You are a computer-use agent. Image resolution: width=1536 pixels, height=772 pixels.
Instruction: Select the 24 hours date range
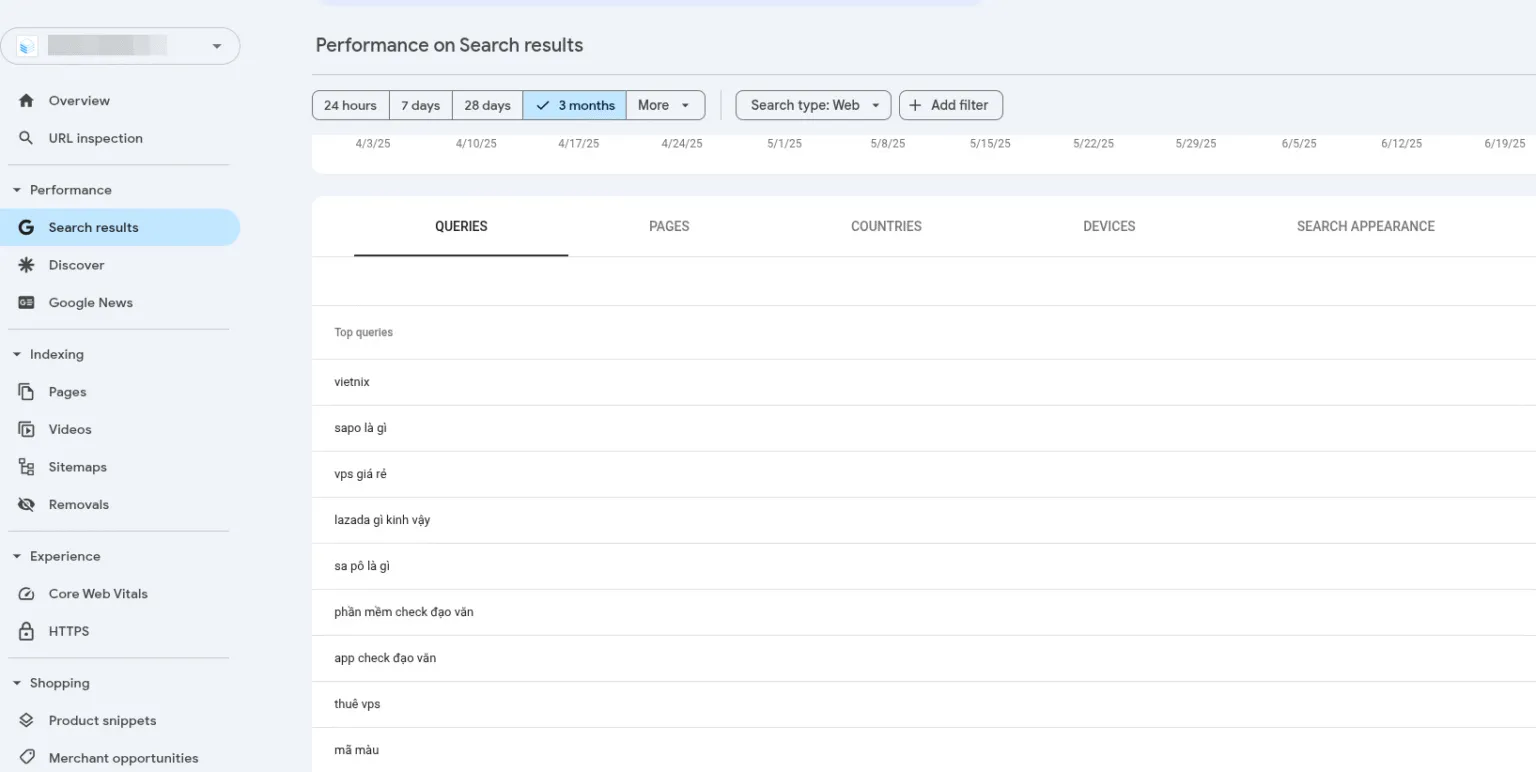[350, 105]
